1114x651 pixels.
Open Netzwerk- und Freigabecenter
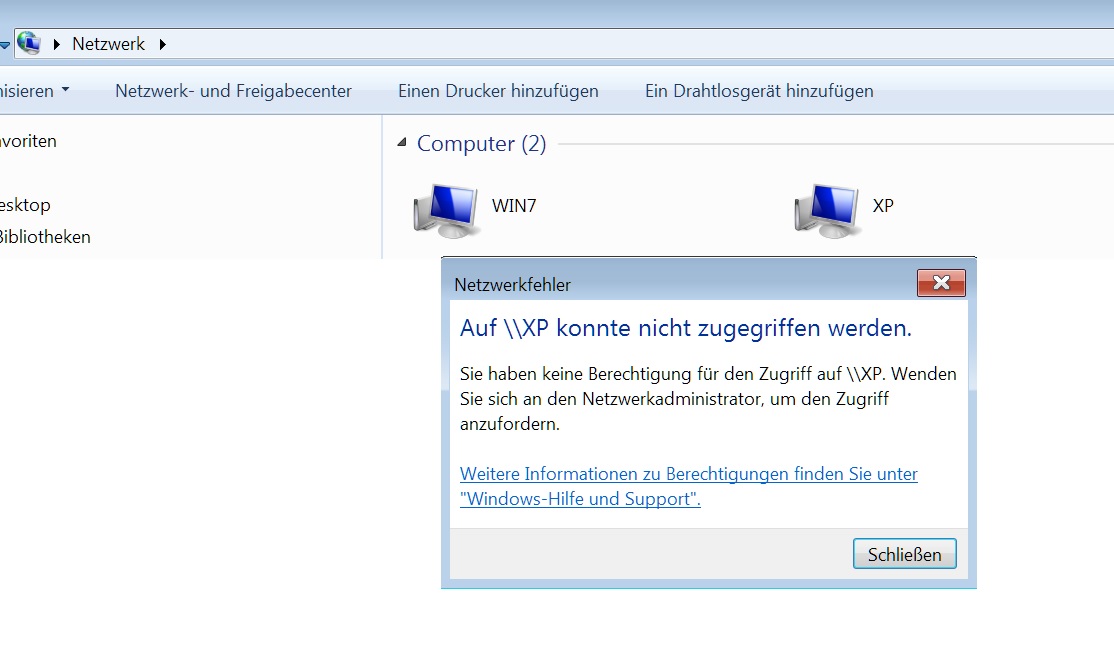pos(233,91)
